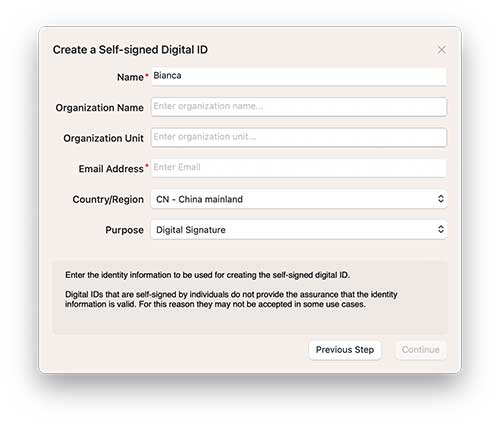
Task: Open the CN - China mainland dropdown
Action: [299, 199]
